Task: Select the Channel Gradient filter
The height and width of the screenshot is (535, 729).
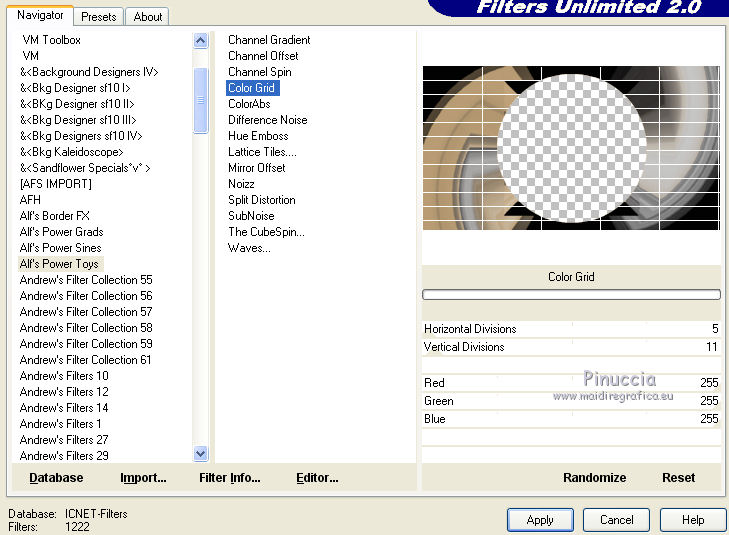Action: pos(269,40)
